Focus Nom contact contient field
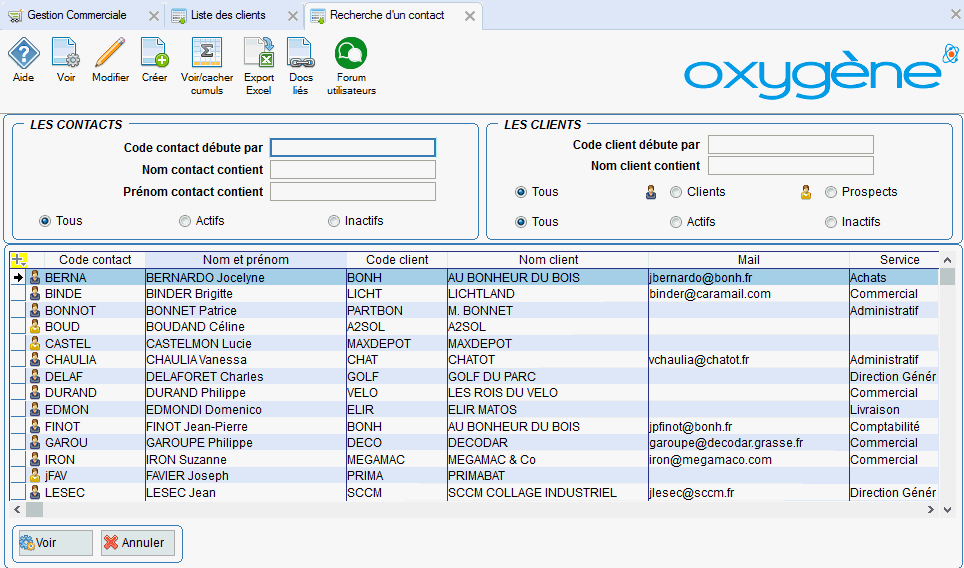This screenshot has width=964, height=568. pos(353,170)
